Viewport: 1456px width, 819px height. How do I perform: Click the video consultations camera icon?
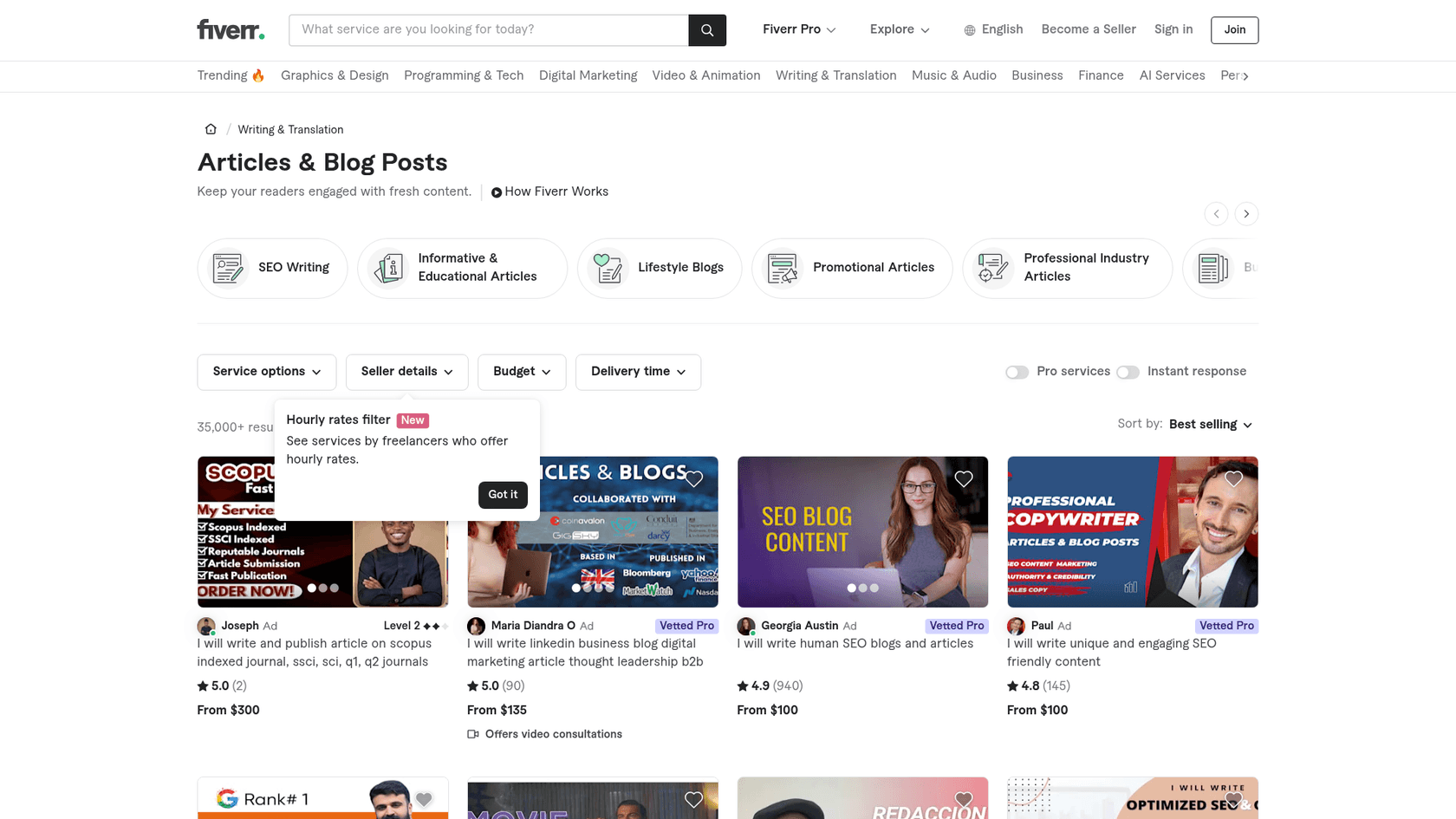pyautogui.click(x=472, y=734)
